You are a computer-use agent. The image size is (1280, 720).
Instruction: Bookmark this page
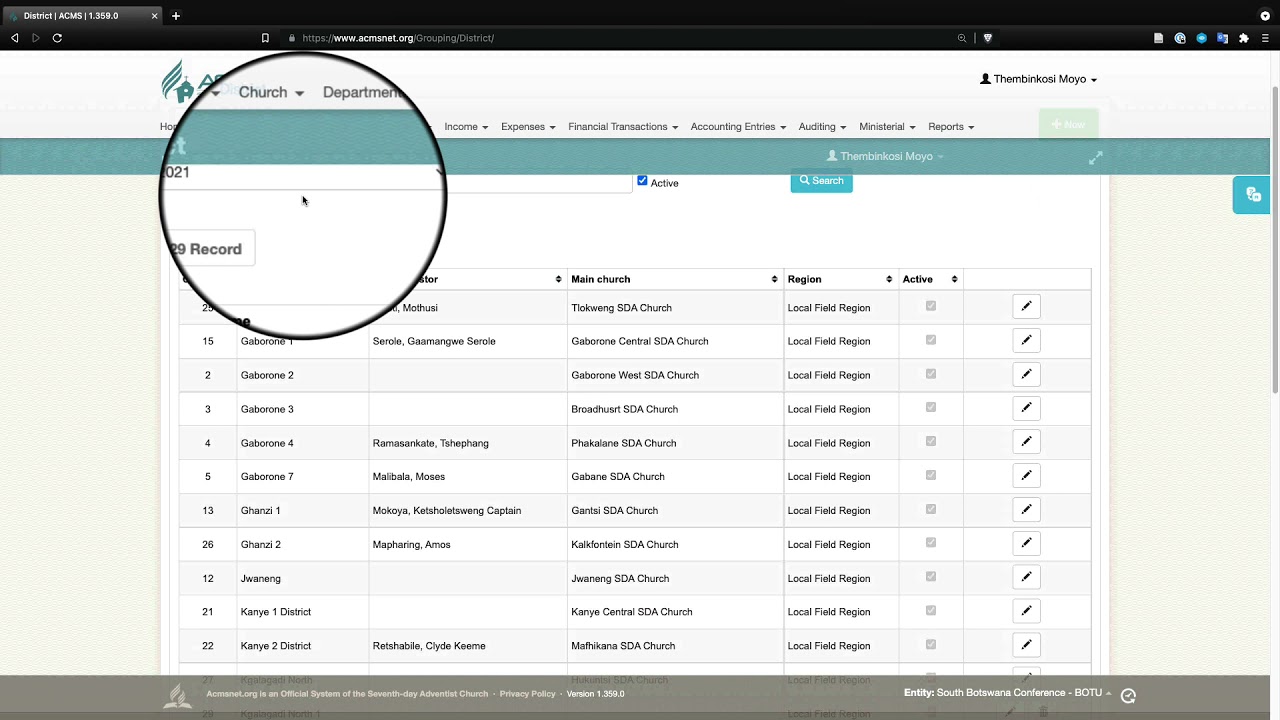[x=265, y=38]
